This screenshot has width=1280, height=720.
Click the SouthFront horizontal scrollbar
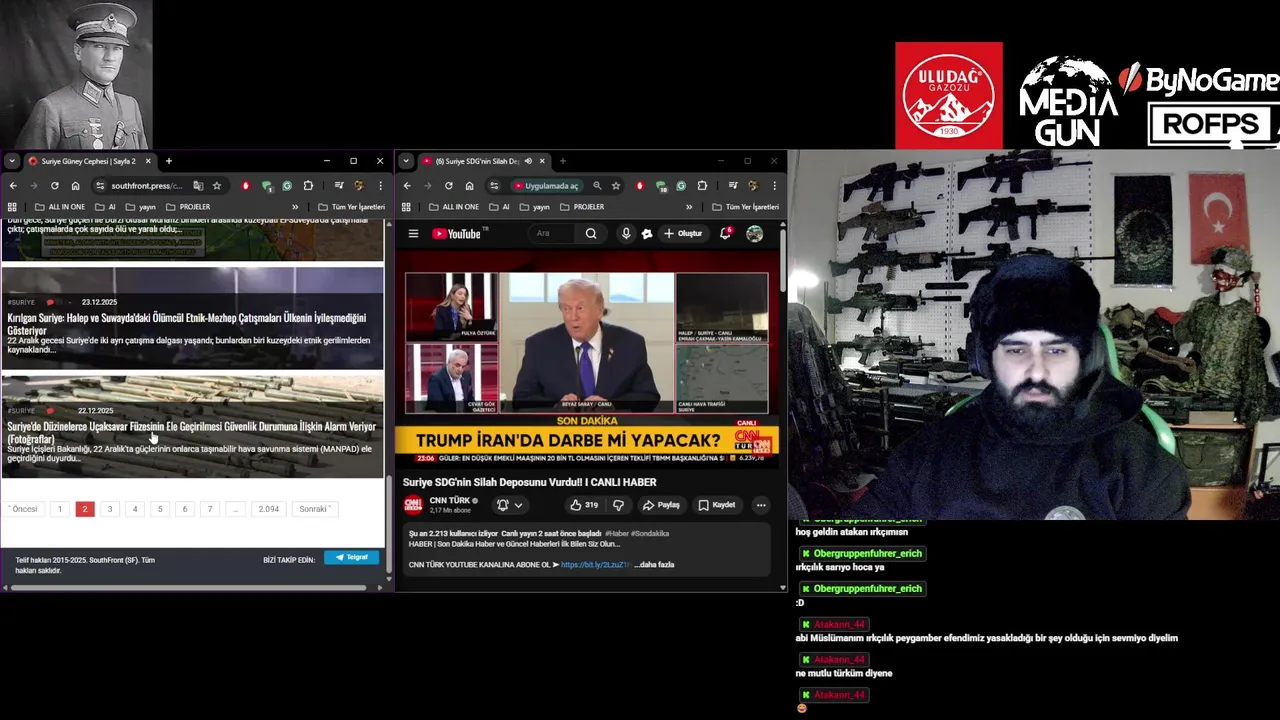click(x=186, y=587)
